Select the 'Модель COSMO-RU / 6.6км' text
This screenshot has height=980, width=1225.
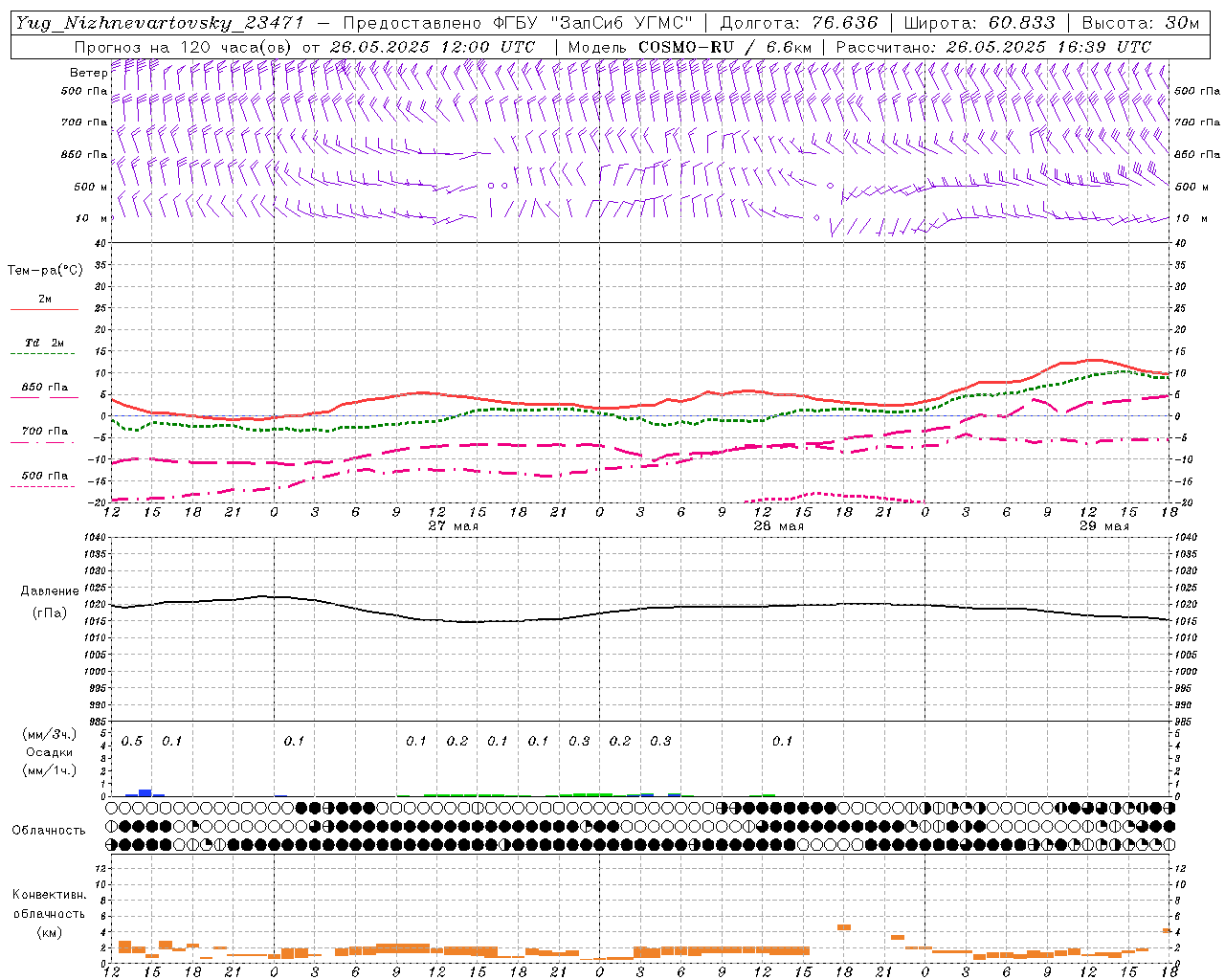pos(690,47)
